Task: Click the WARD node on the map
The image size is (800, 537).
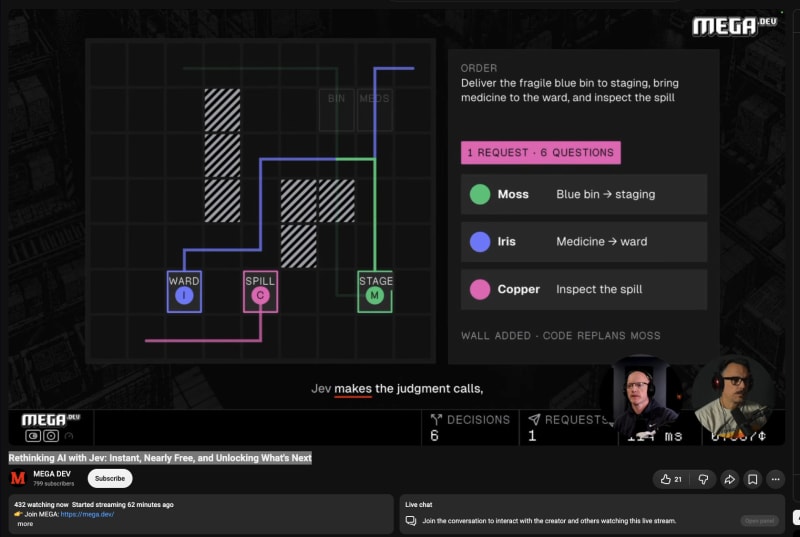Action: click(184, 292)
